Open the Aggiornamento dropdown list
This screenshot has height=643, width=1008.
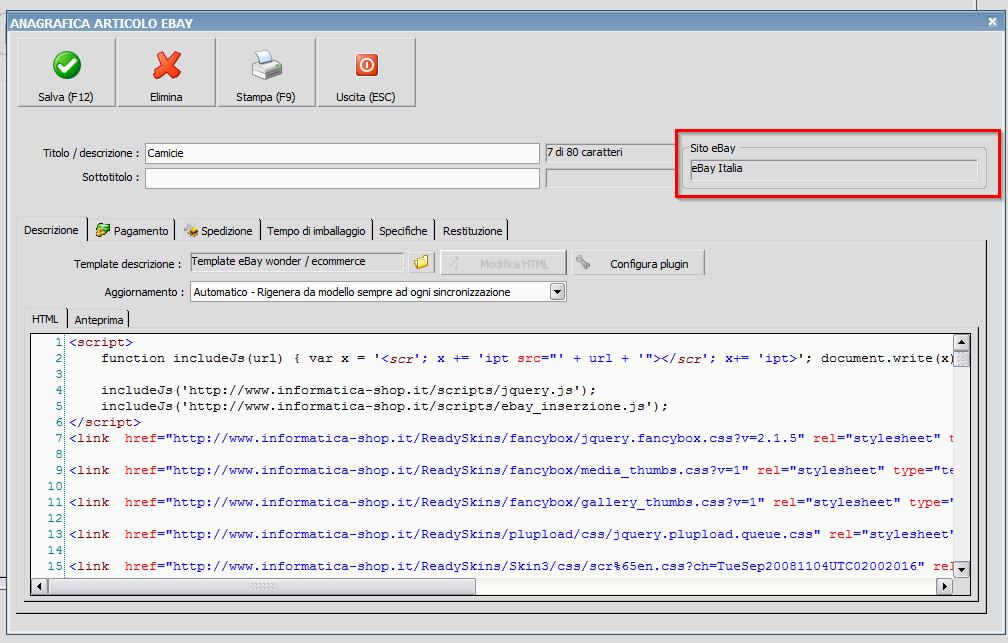pos(558,292)
